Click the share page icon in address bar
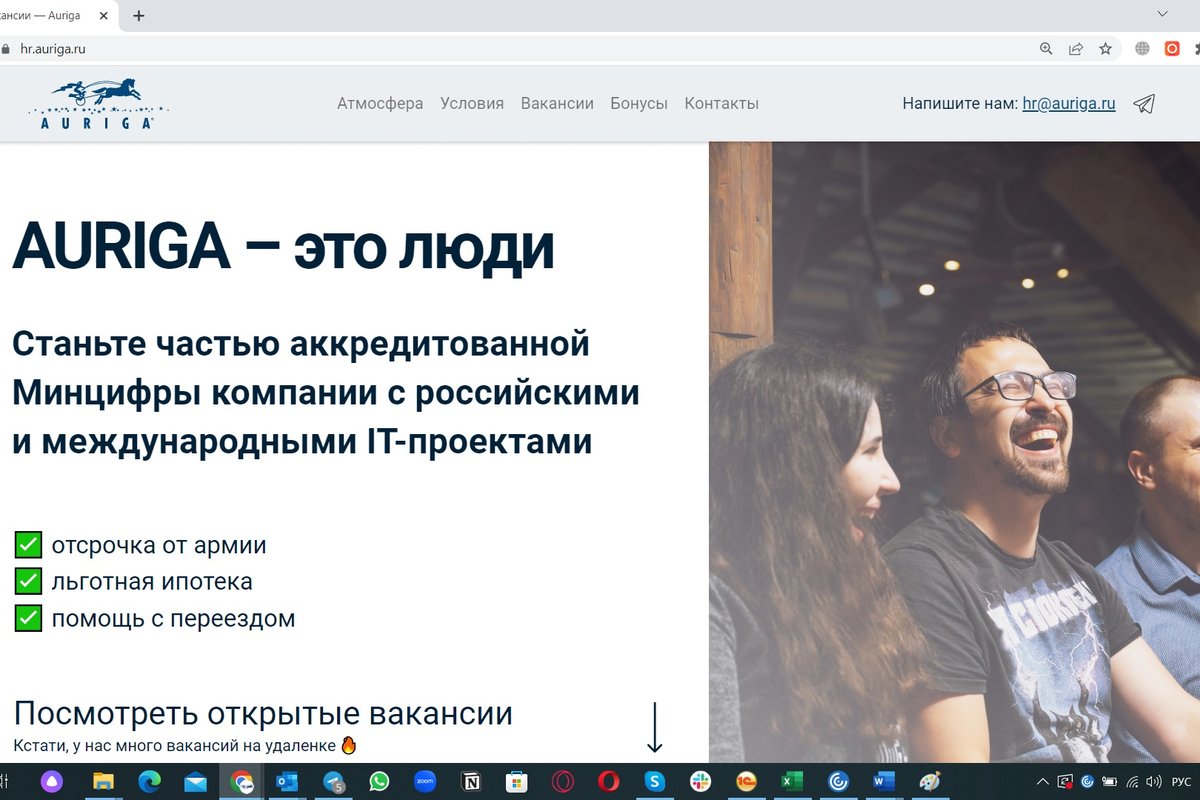 1076,48
